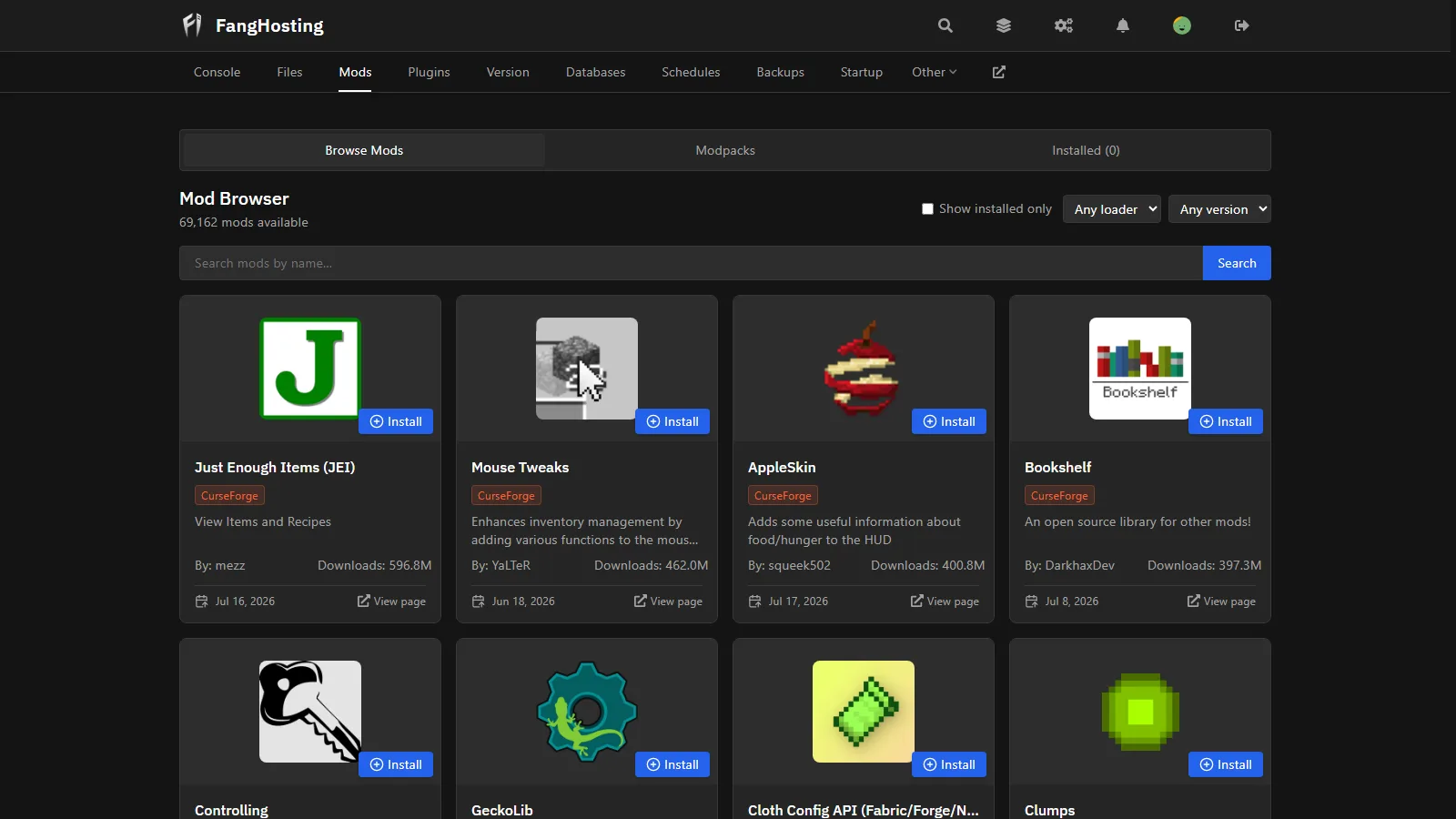Image resolution: width=1456 pixels, height=819 pixels.
Task: Open View page for Bookshelf
Action: click(1221, 602)
